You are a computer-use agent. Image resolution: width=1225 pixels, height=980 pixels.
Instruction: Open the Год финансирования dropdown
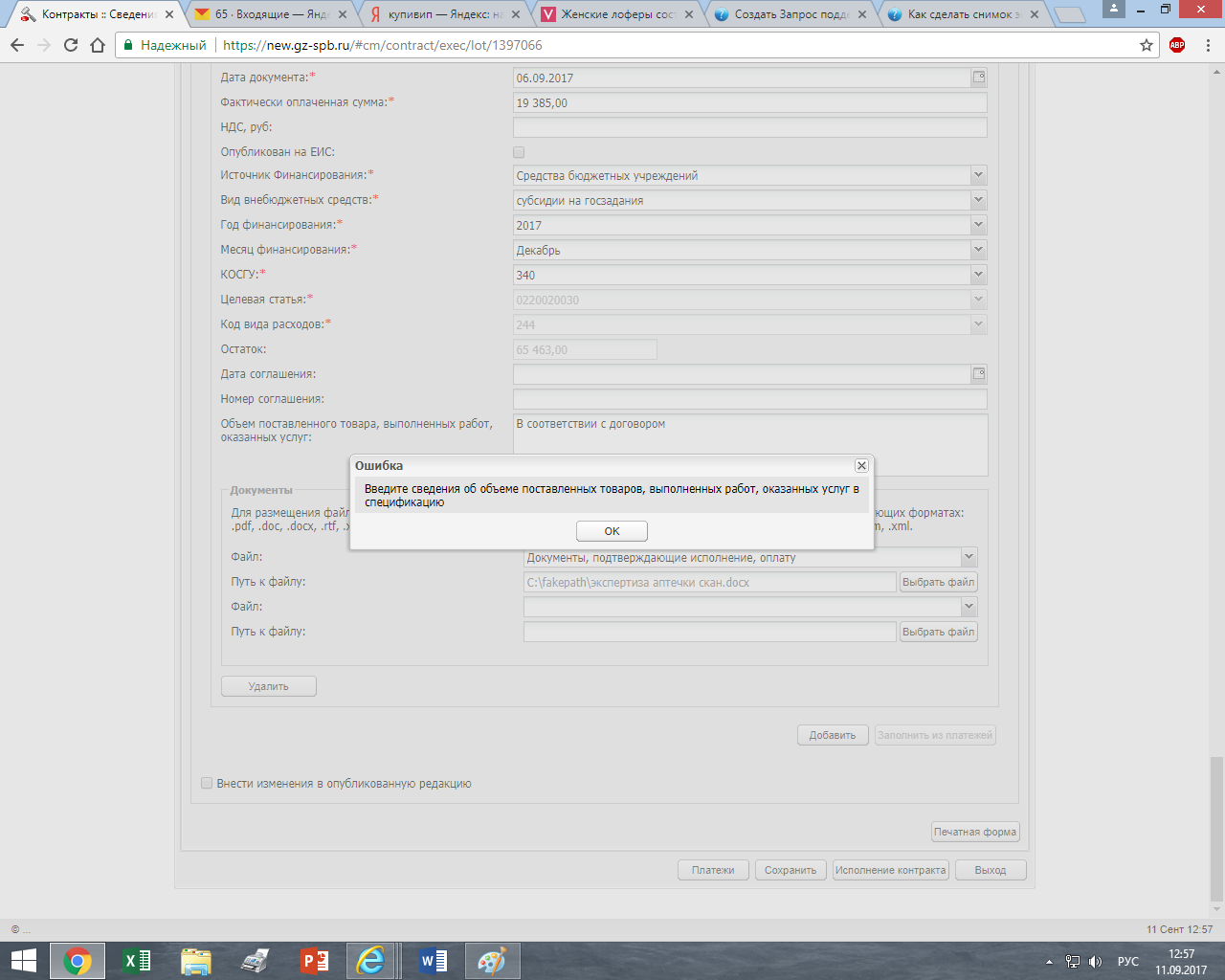click(x=978, y=225)
